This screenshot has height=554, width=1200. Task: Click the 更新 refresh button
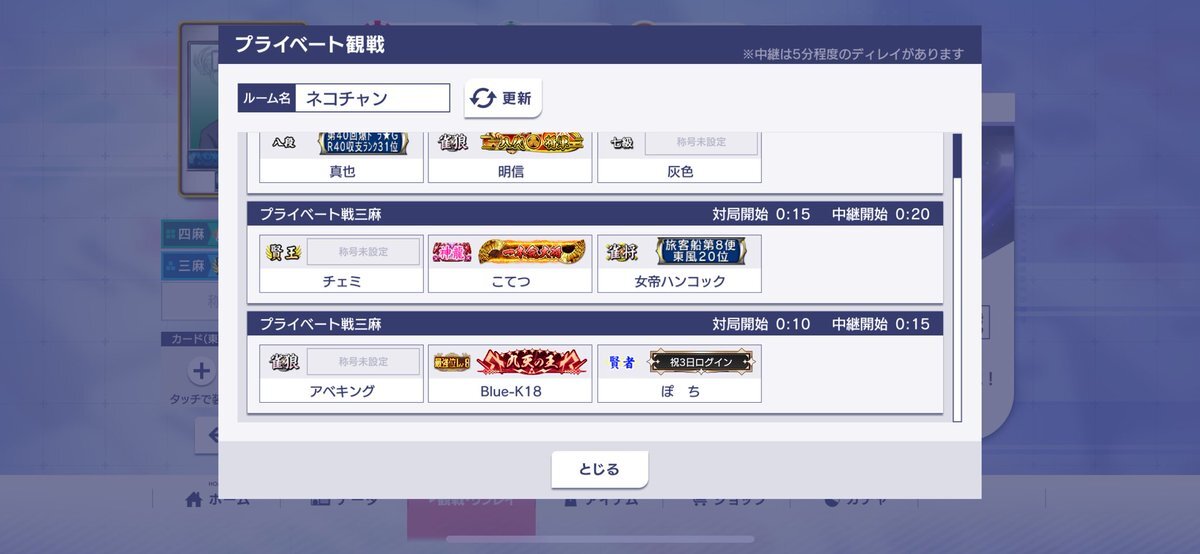coord(503,98)
